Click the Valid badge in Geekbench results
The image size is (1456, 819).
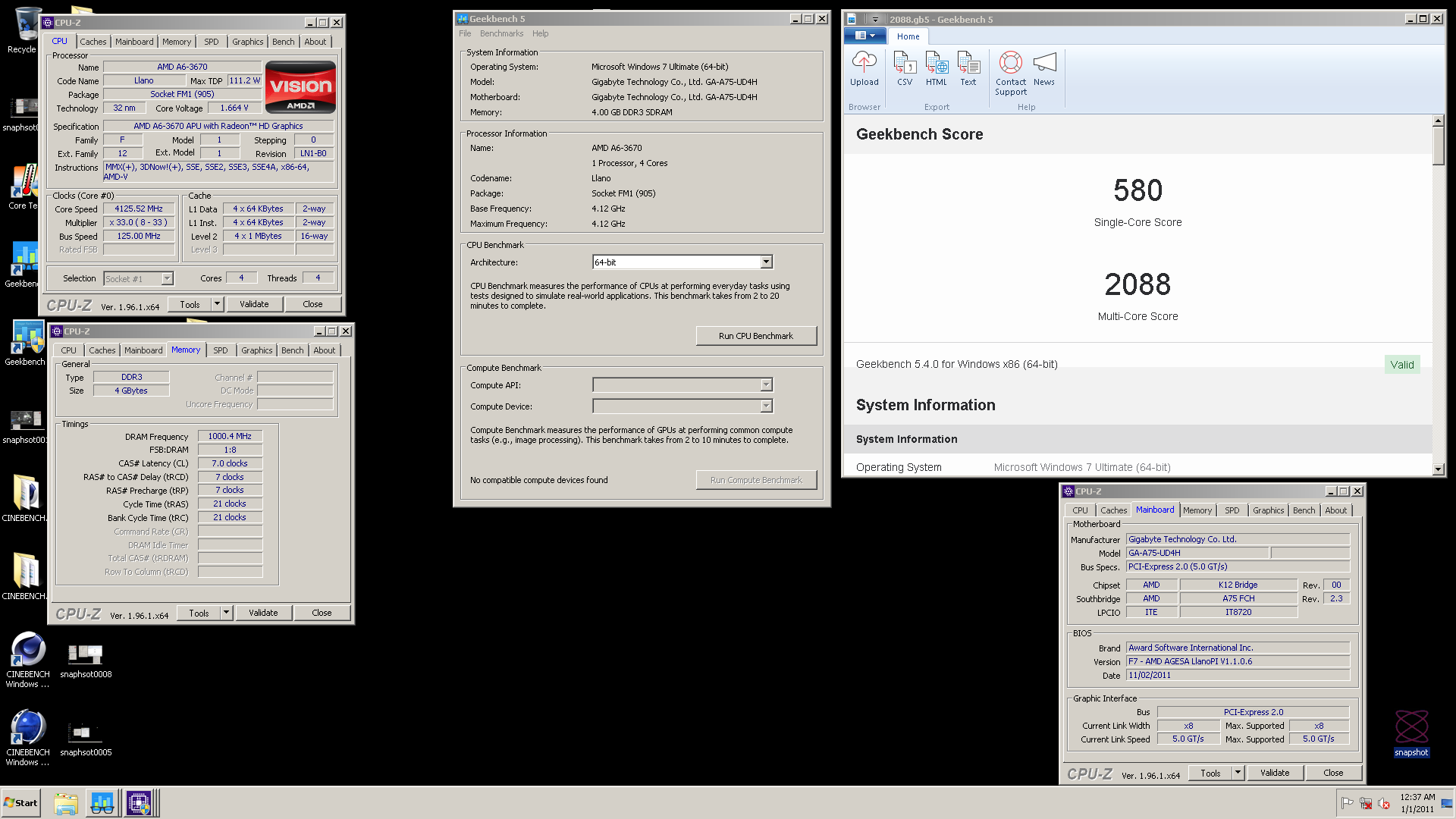point(1402,365)
